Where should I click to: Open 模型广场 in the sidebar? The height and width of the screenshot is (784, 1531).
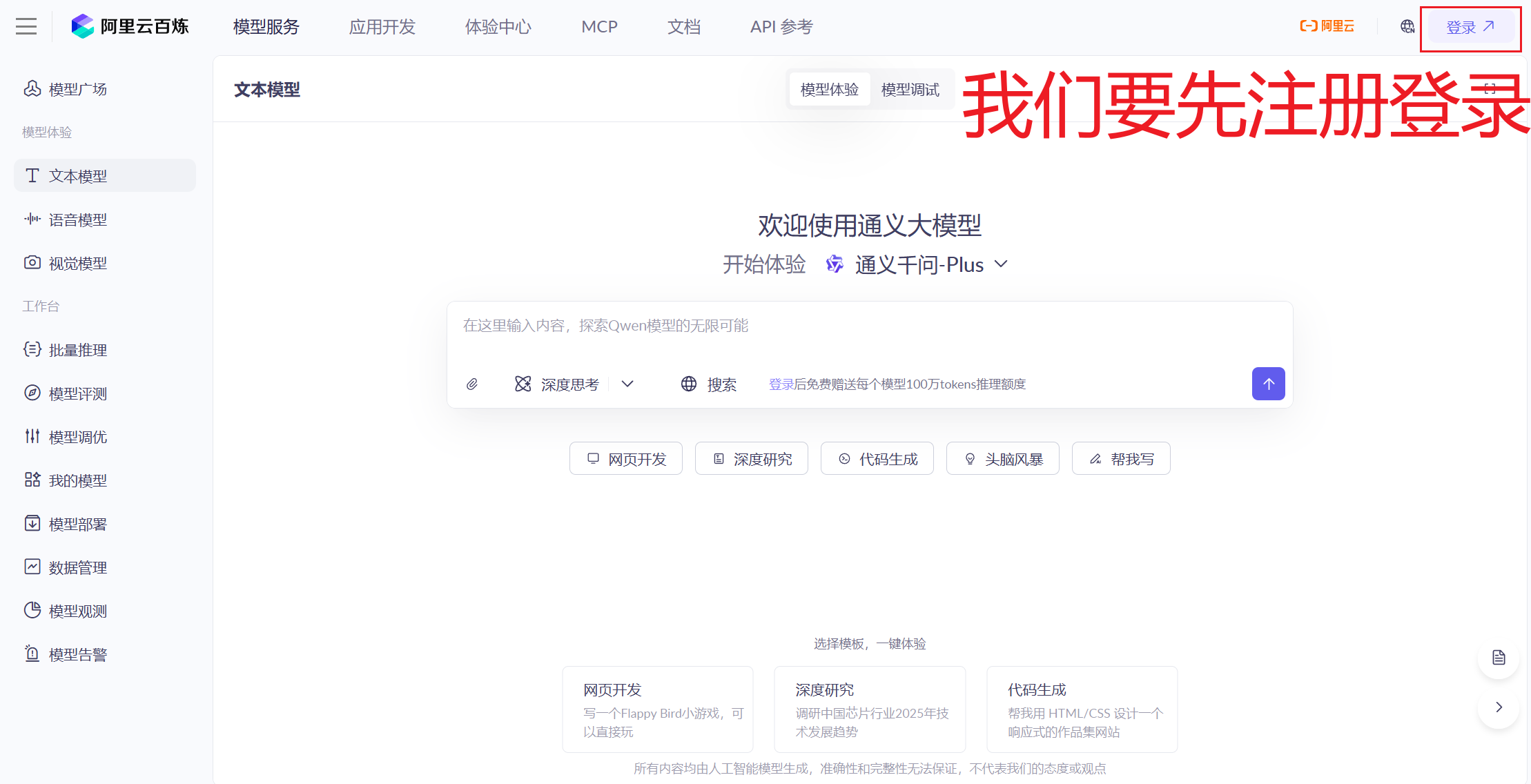tap(77, 89)
